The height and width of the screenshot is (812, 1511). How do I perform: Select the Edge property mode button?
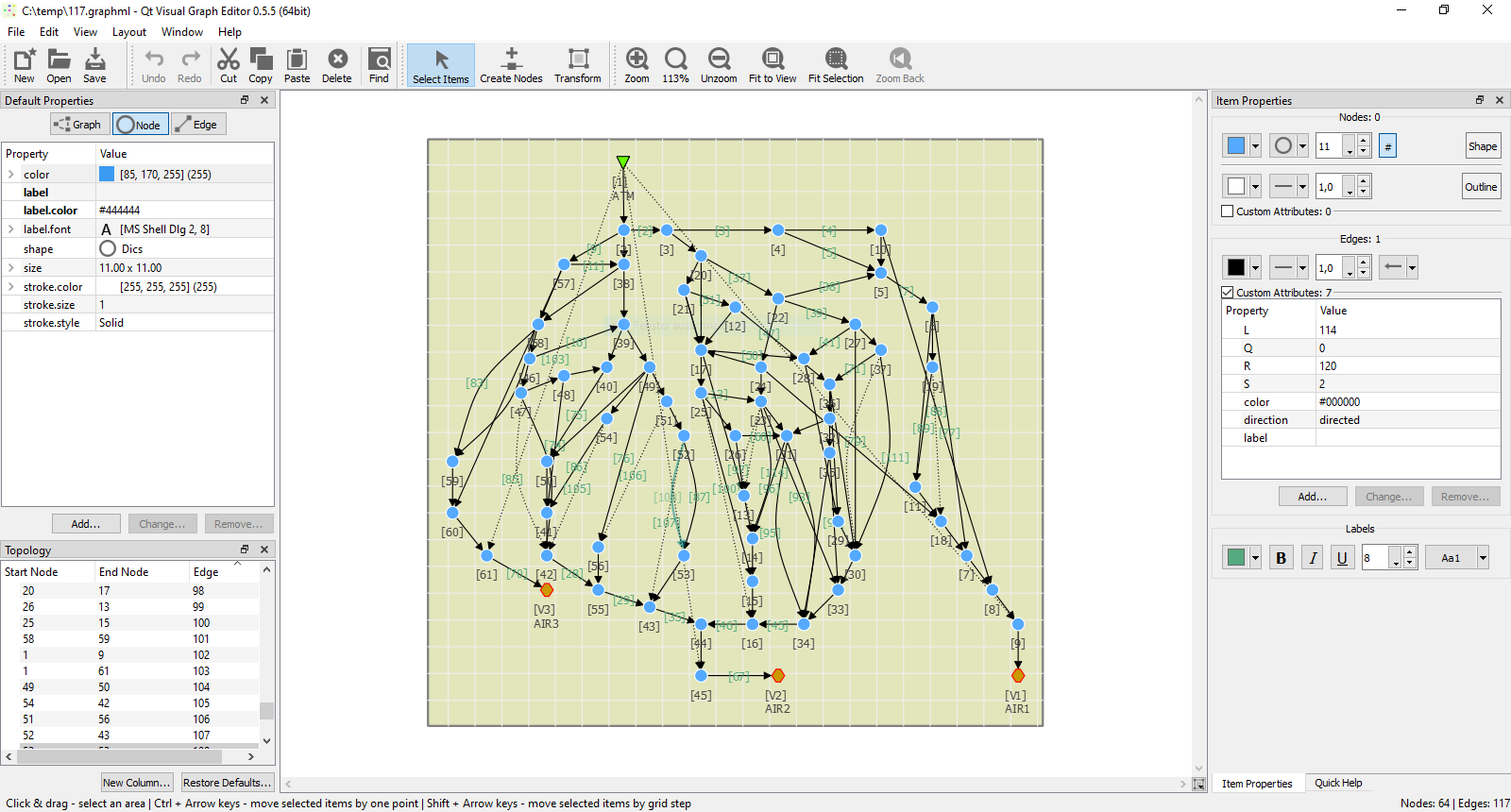pos(197,125)
